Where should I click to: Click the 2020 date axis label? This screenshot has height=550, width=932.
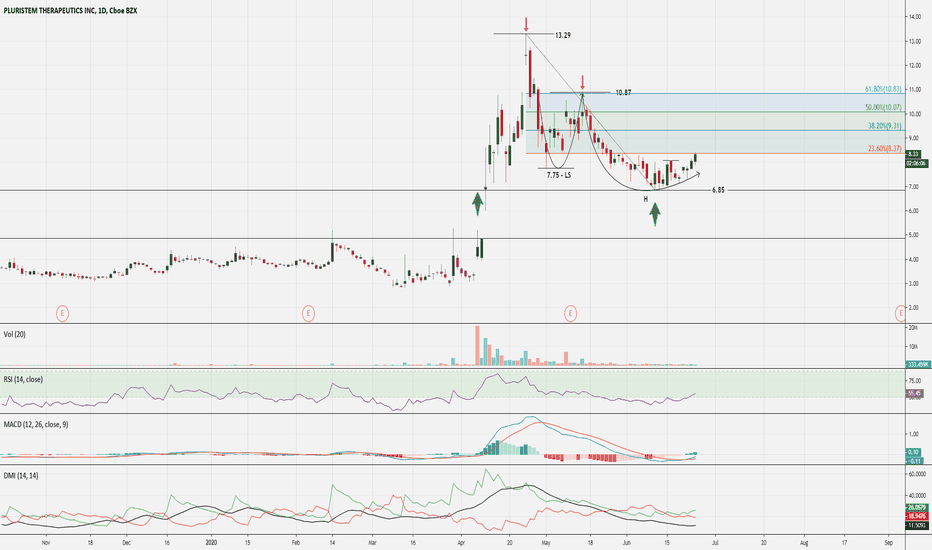tap(211, 542)
